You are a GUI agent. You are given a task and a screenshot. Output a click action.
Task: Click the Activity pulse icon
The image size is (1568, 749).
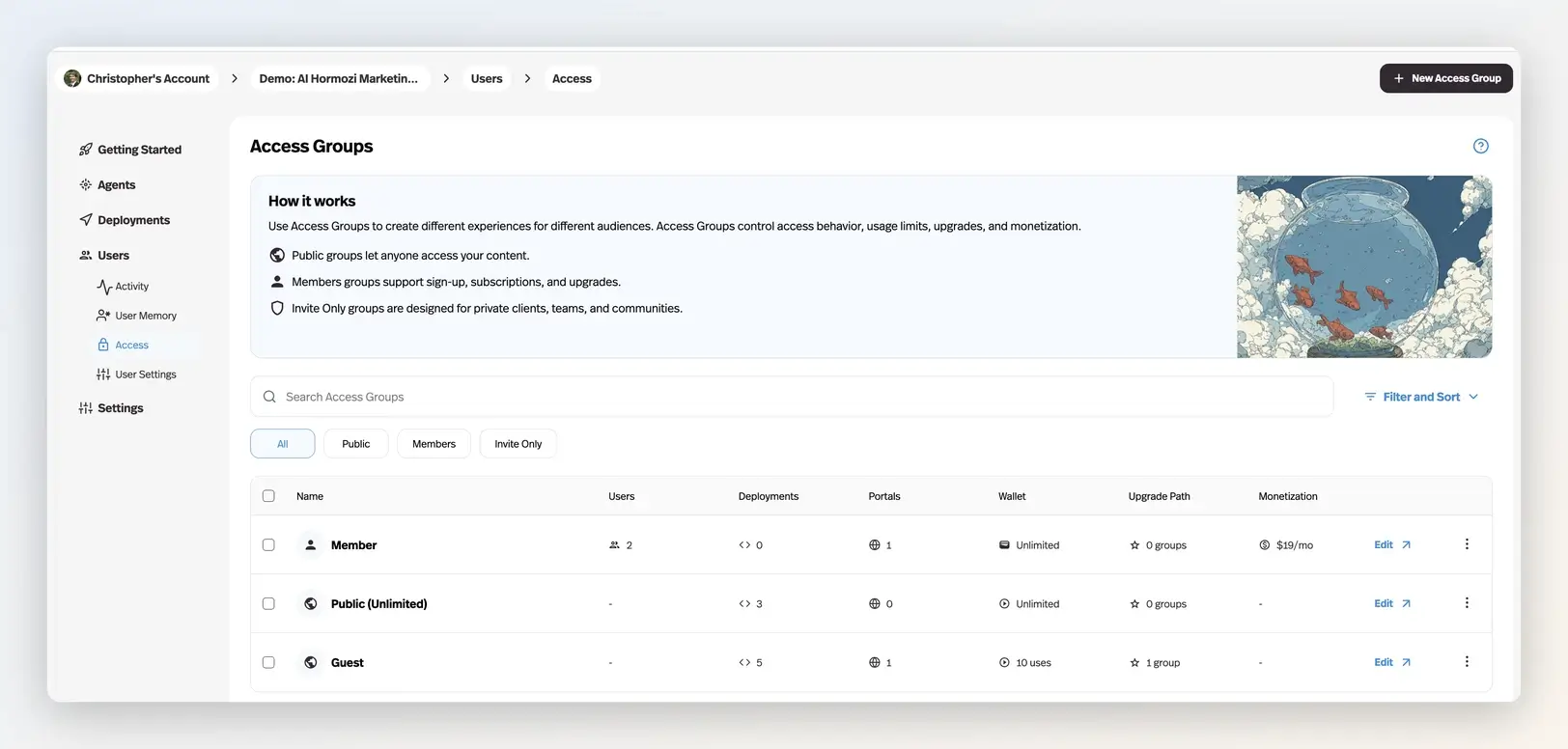point(104,287)
